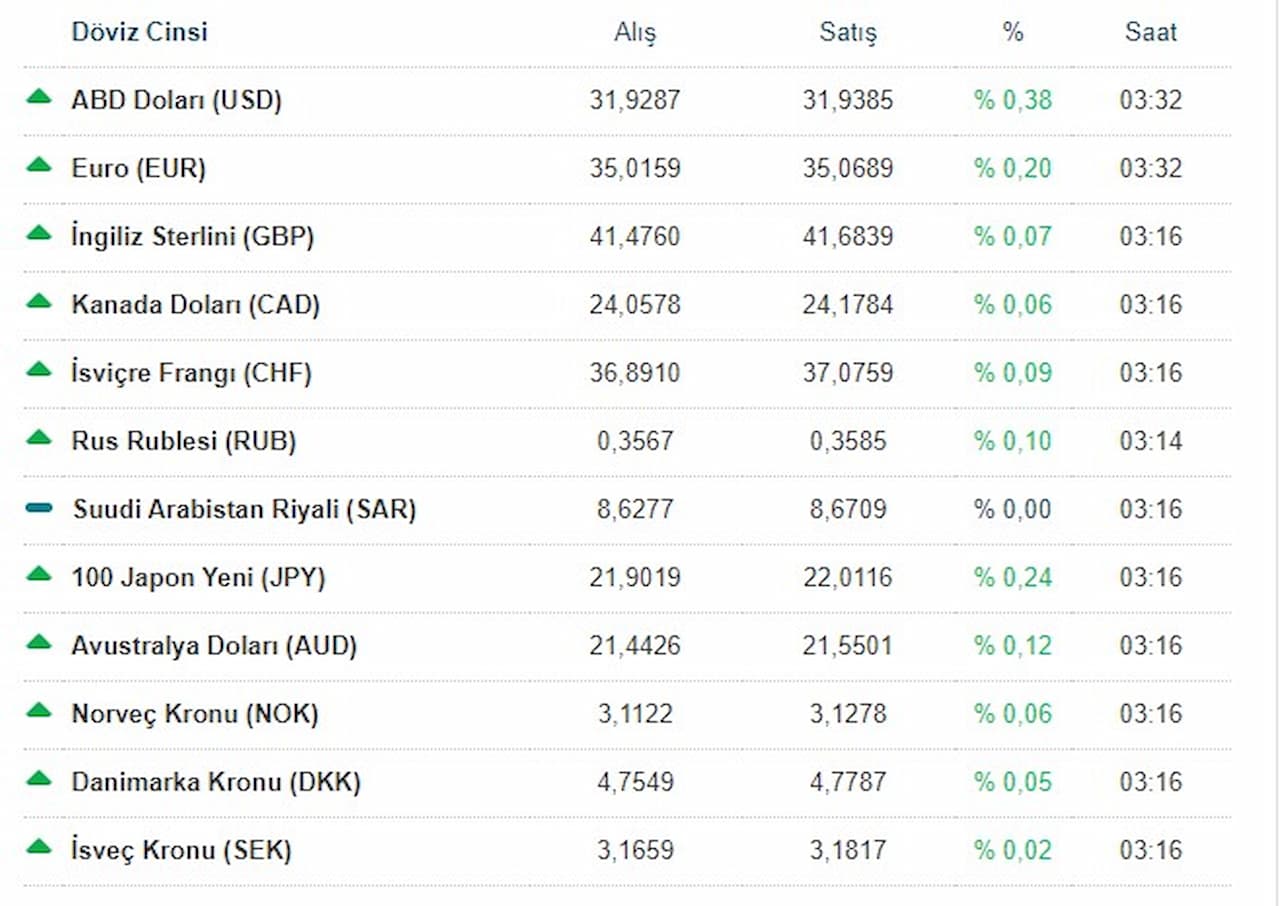Image resolution: width=1280 pixels, height=906 pixels.
Task: Click the Alış column header
Action: [x=635, y=32]
